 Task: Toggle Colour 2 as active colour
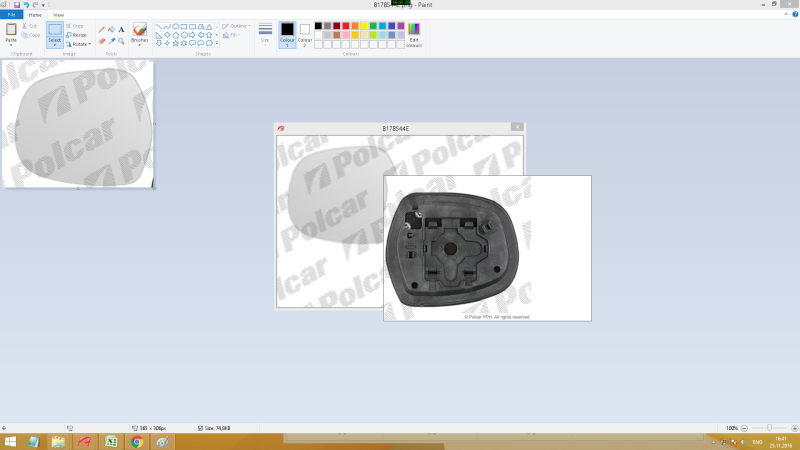tap(305, 34)
